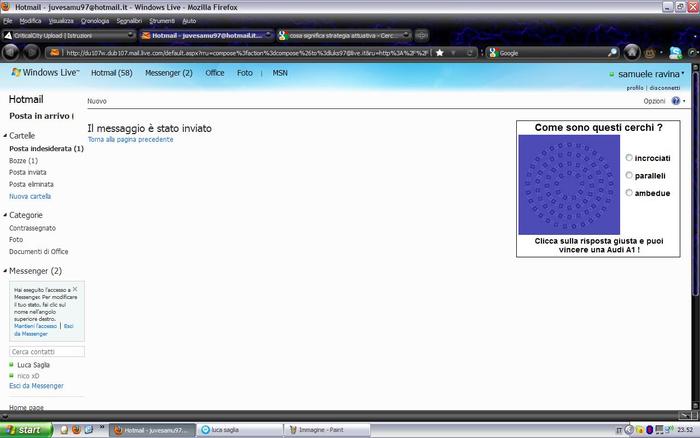Viewport: 700px width, 438px height.
Task: Switch to the Immagine - Paint taskbar window
Action: pyautogui.click(x=327, y=430)
